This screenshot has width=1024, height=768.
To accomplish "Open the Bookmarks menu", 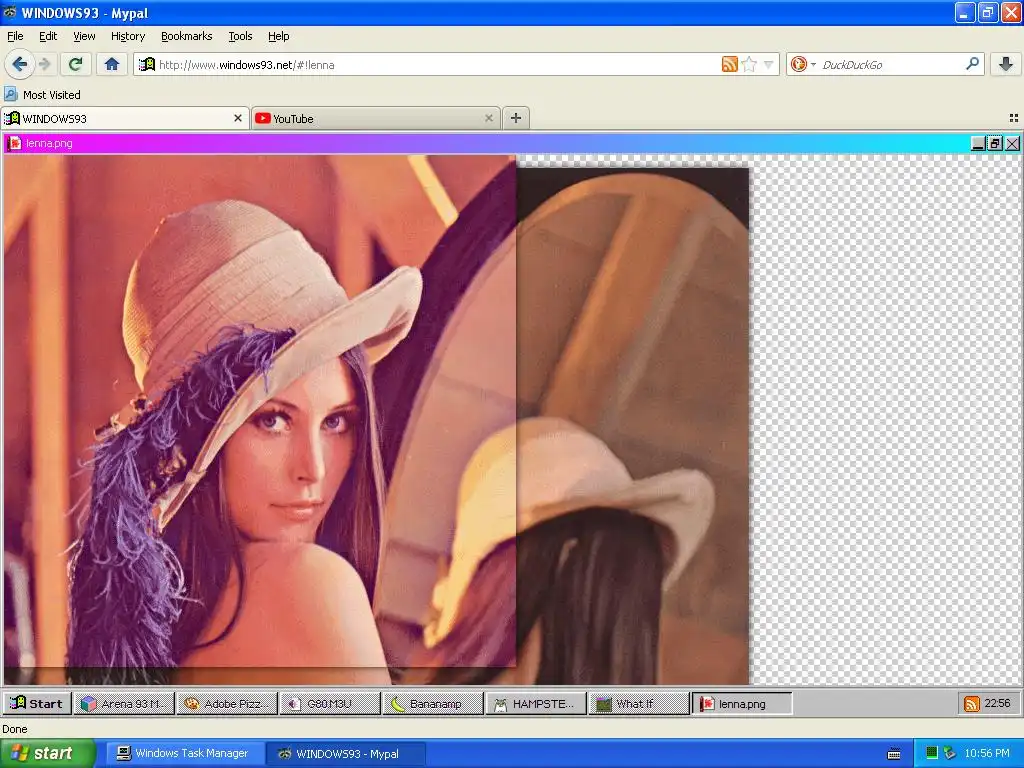I will click(x=187, y=36).
